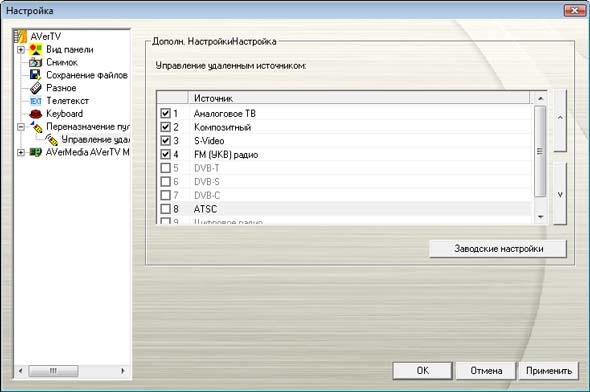Toggle the DVB-S checkbox

pyautogui.click(x=165, y=182)
